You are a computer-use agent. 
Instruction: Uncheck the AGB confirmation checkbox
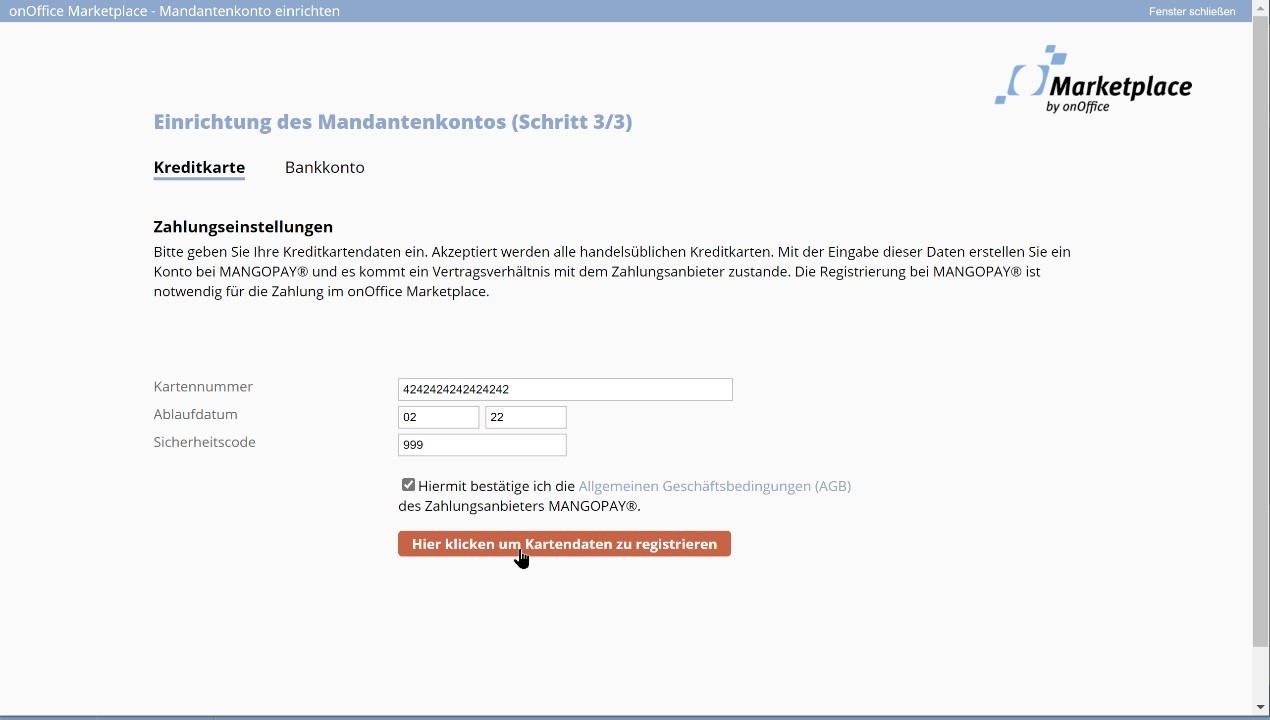408,485
